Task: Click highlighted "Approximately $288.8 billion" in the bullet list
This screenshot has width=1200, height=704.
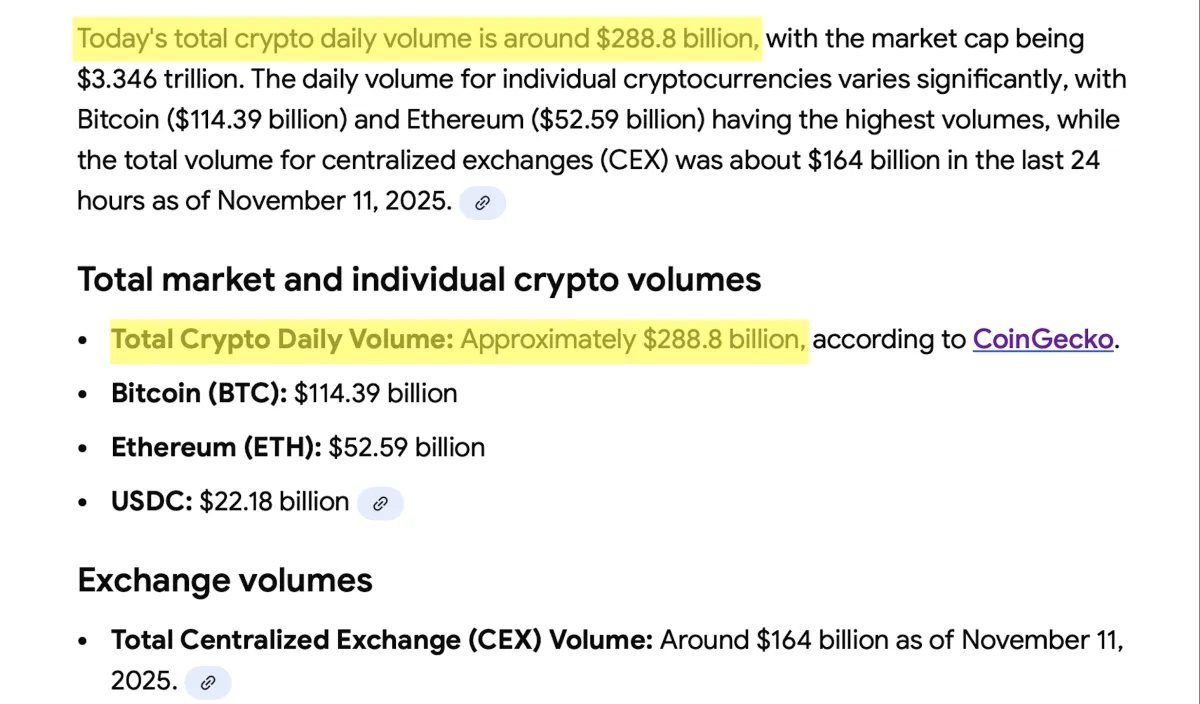Action: (633, 340)
